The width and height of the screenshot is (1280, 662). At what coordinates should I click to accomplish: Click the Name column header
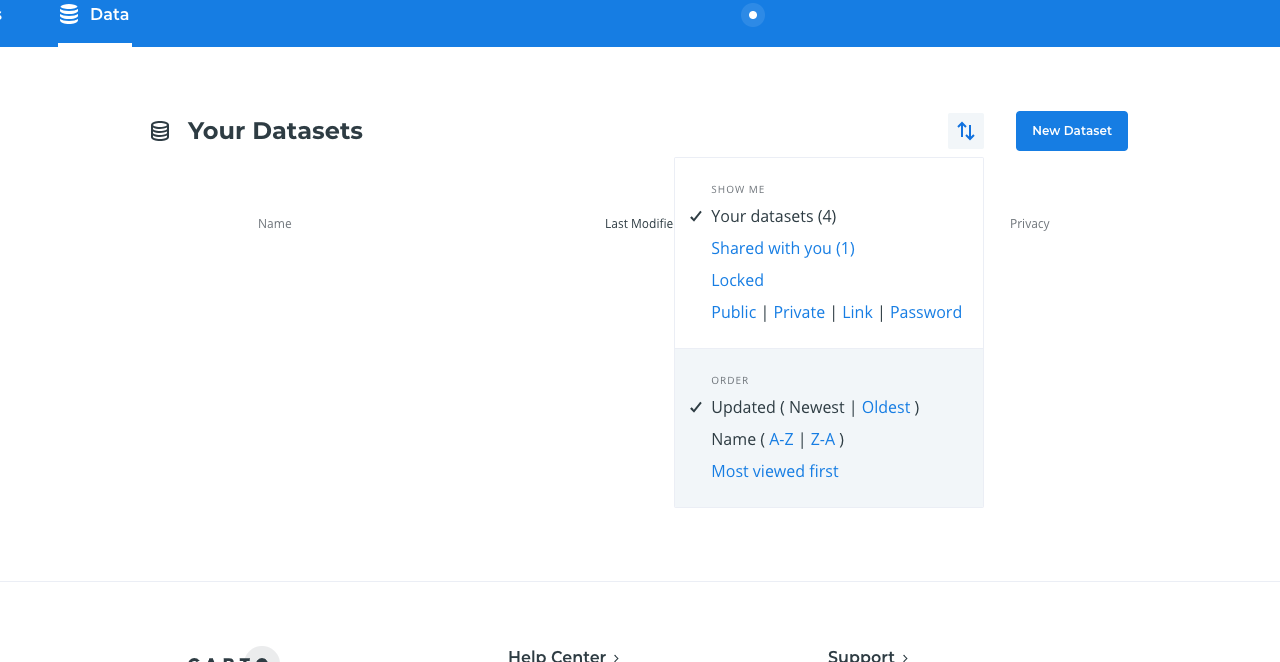275,224
